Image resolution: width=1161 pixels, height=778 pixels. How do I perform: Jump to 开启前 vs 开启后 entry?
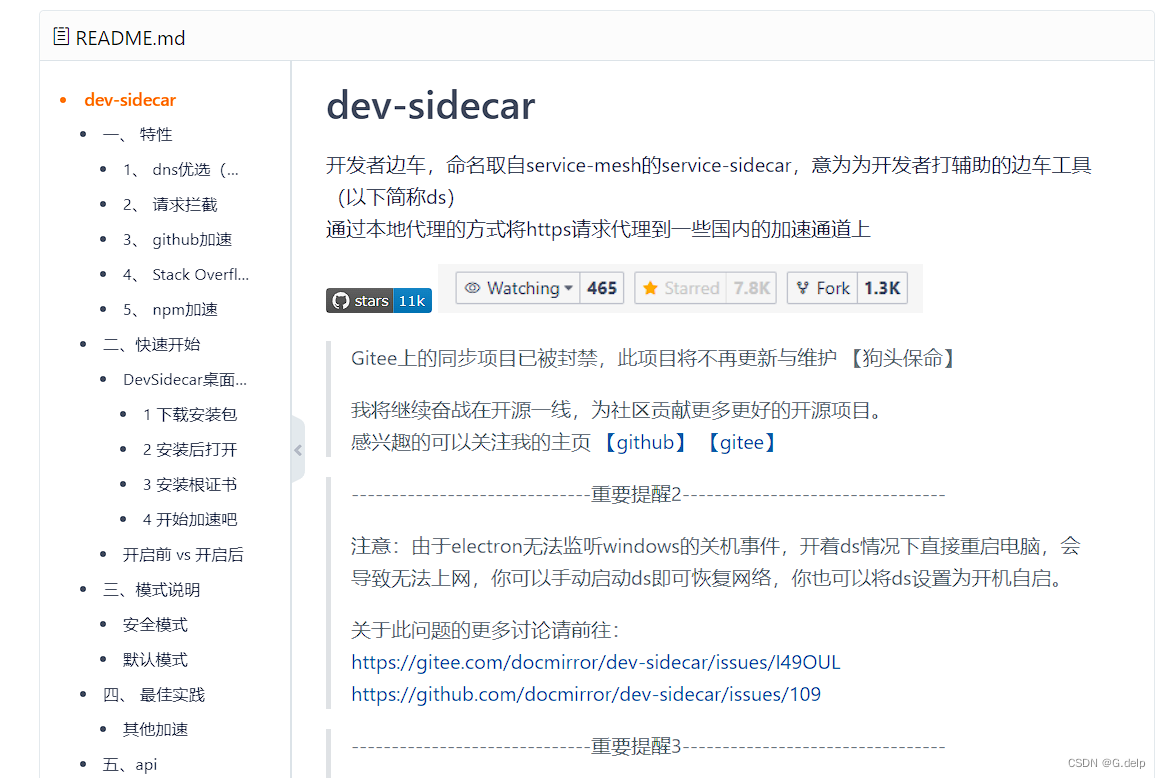[183, 554]
